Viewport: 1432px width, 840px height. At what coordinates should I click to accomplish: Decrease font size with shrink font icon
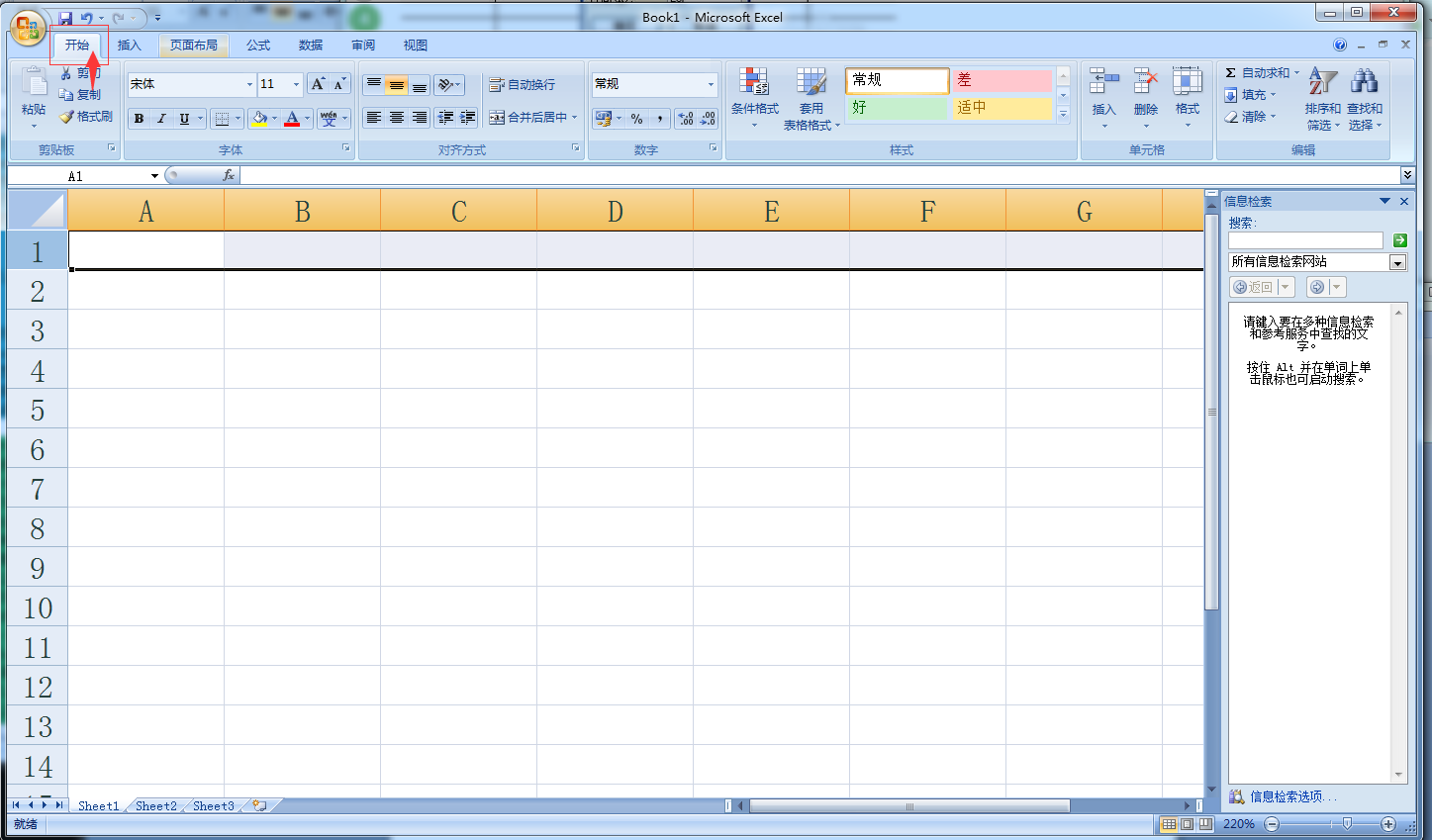(x=339, y=84)
